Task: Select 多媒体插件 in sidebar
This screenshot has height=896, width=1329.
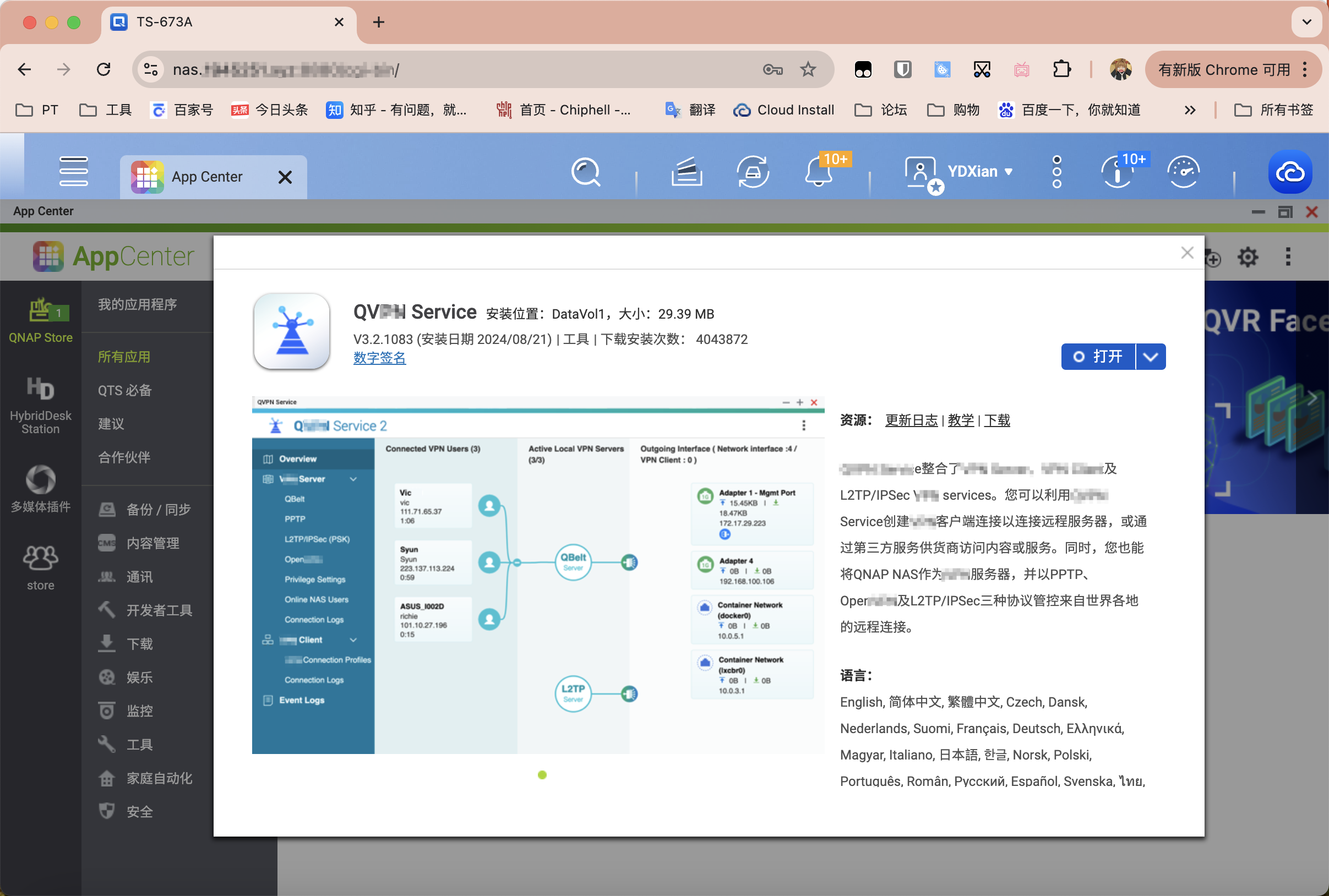Action: tap(41, 489)
